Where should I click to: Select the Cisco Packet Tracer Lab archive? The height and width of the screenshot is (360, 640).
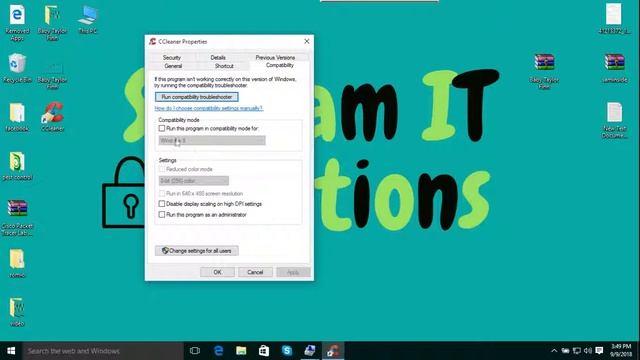tap(17, 218)
